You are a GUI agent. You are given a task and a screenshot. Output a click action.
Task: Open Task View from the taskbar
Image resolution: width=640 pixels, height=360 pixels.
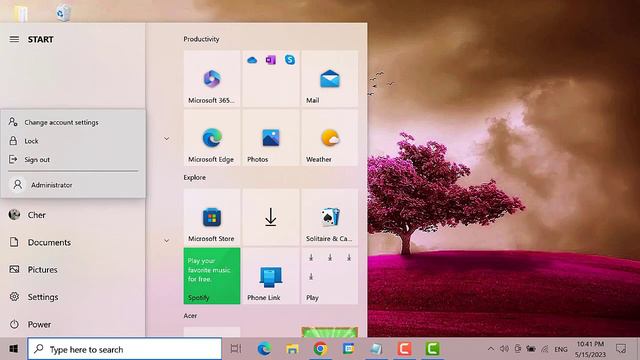click(236, 349)
